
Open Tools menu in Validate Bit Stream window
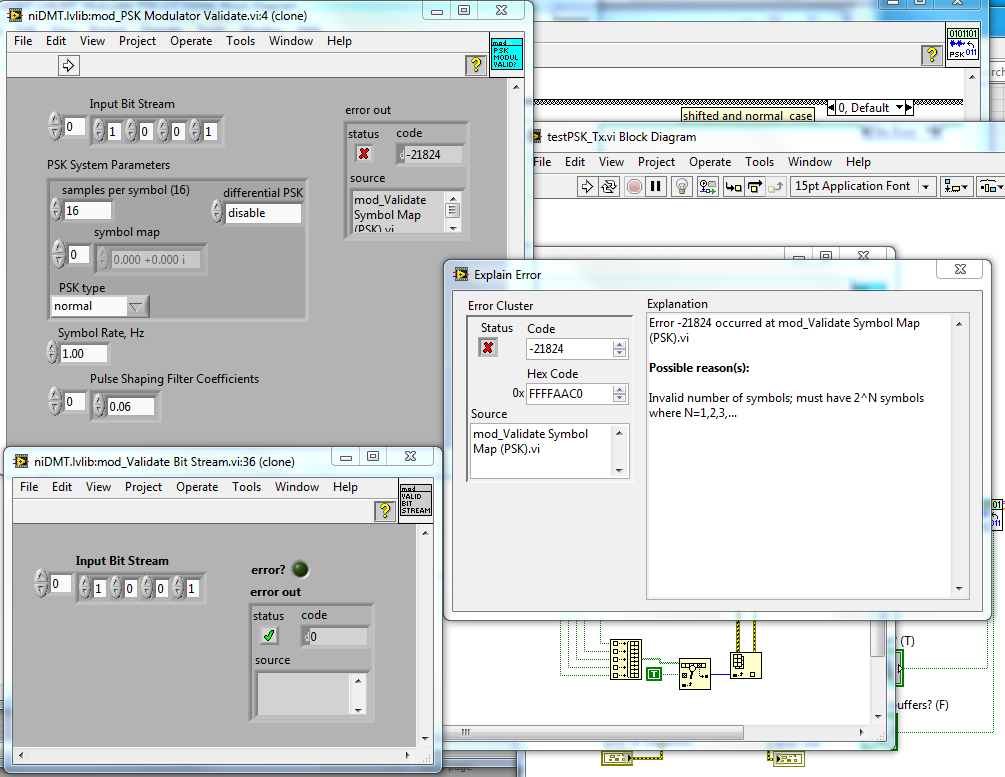click(246, 487)
